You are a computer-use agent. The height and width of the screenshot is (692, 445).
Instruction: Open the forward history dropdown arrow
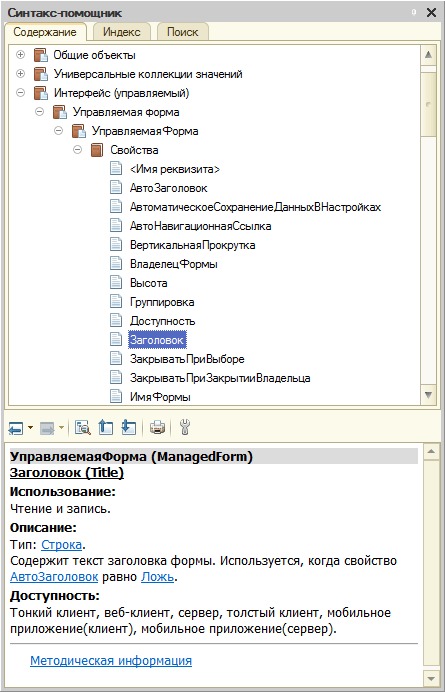(x=61, y=427)
